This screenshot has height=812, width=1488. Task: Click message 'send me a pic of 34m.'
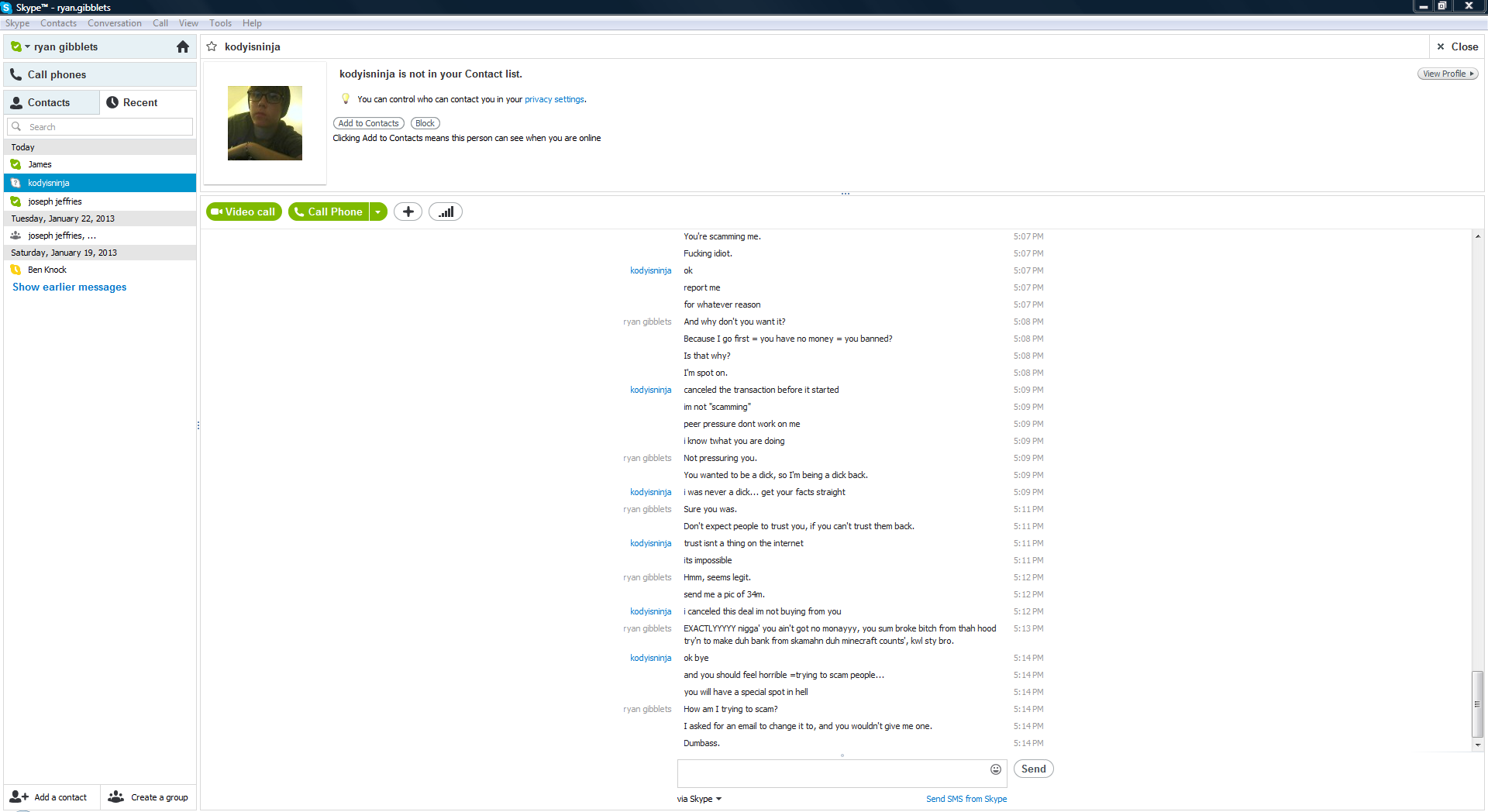point(724,594)
